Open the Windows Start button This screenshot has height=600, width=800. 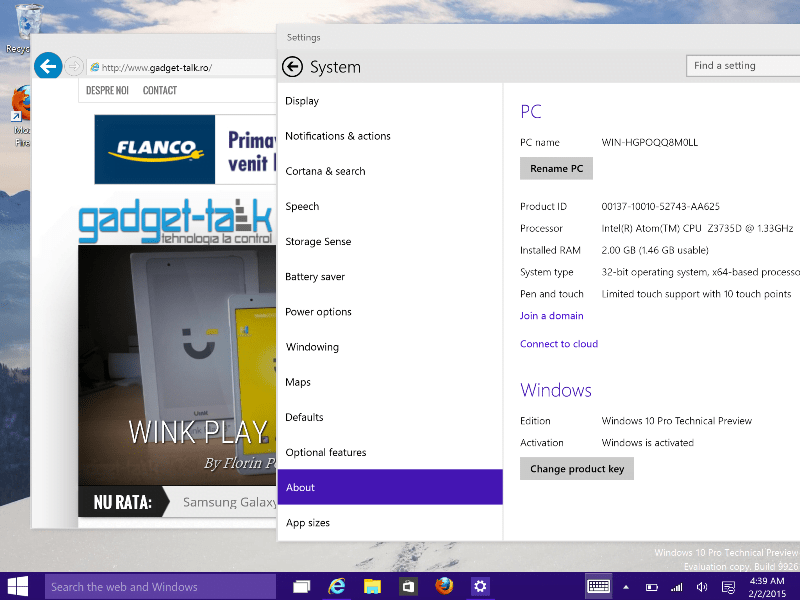coord(18,587)
